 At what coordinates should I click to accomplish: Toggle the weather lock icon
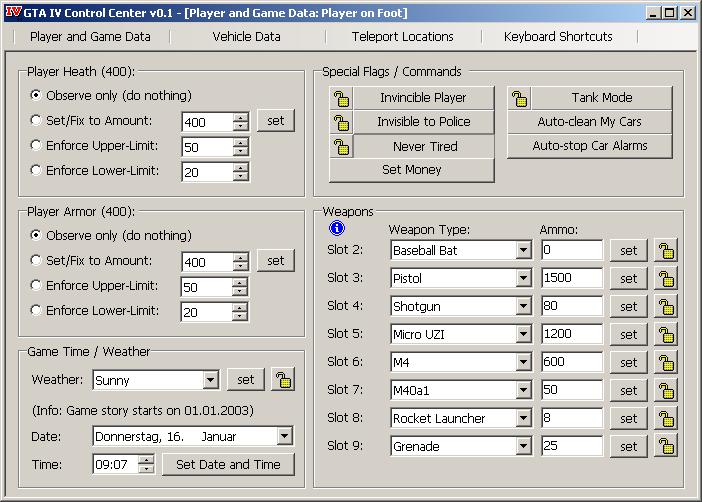click(x=284, y=380)
